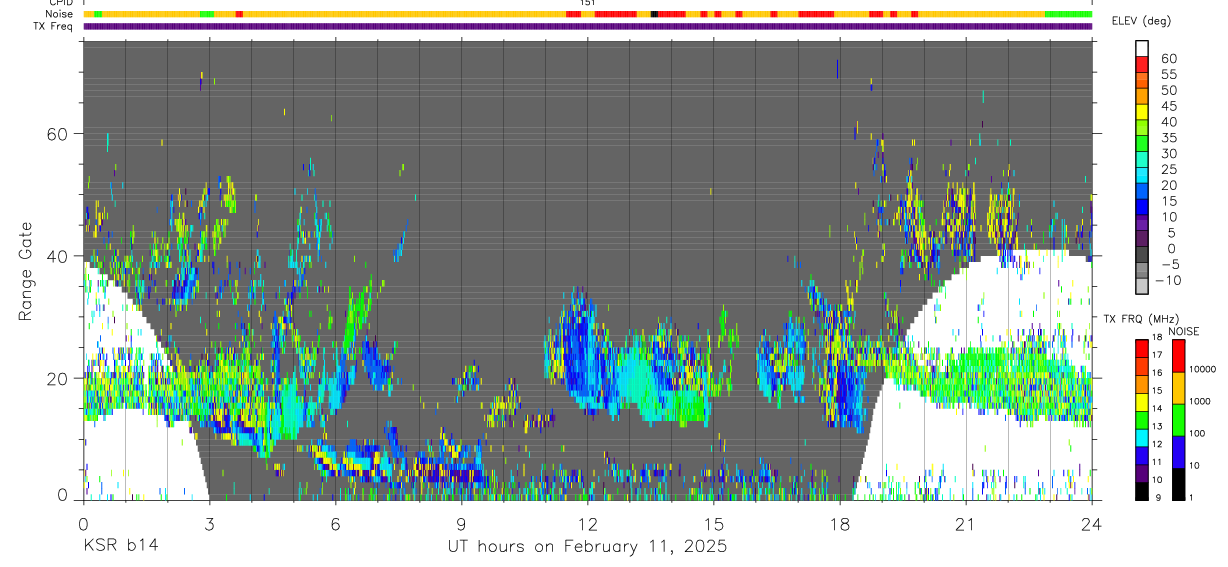Select the red 18 MHz TX frequency swatch

click(1142, 347)
